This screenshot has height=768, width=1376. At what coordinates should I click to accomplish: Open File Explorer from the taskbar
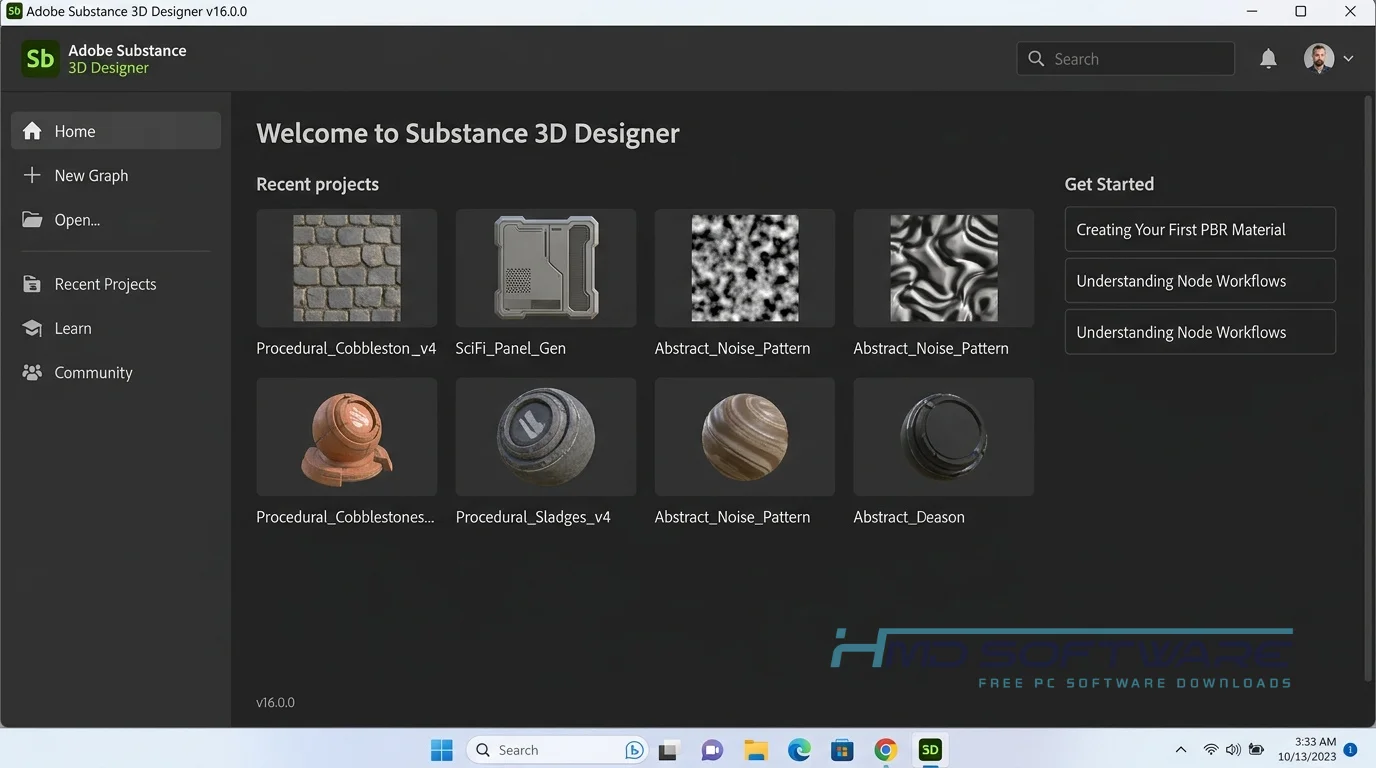755,750
